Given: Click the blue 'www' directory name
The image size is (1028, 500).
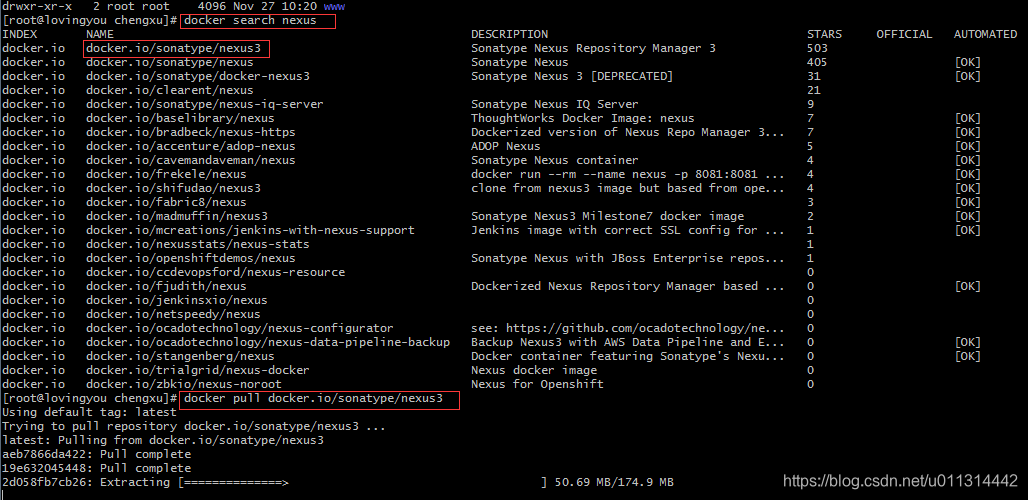Looking at the screenshot, I should tap(334, 6).
